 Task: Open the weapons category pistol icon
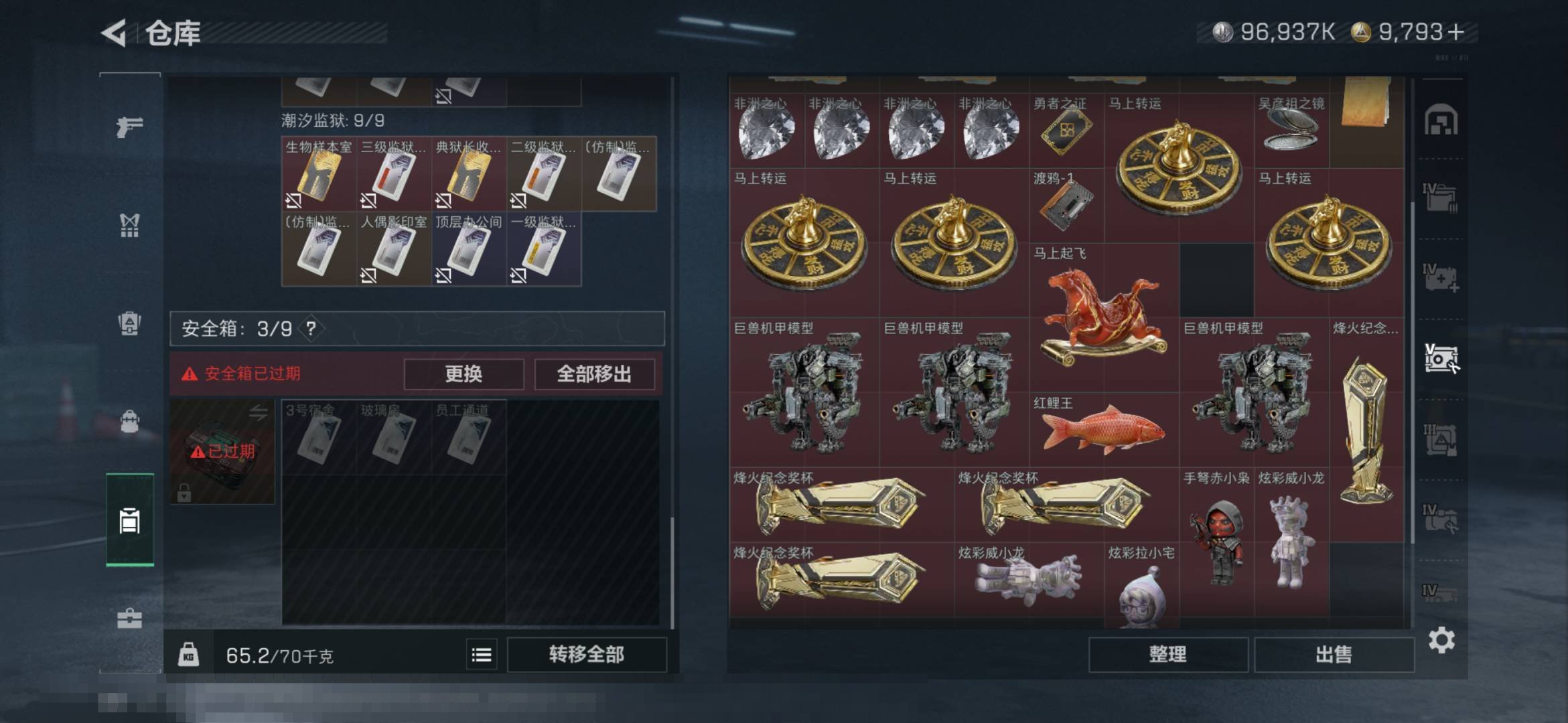click(x=129, y=126)
